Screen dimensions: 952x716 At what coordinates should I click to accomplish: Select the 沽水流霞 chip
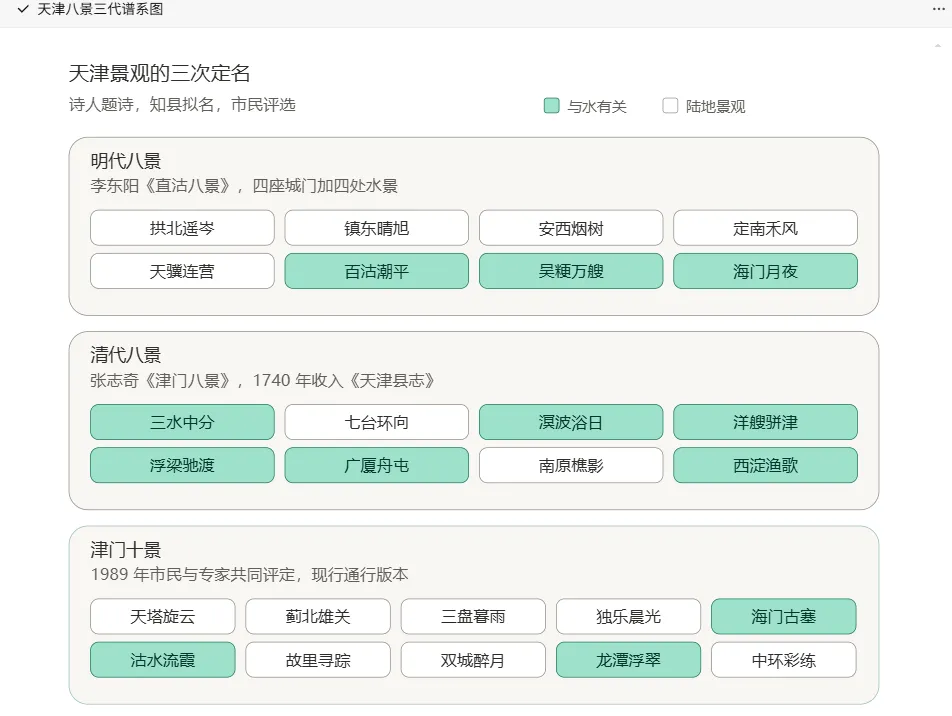(x=163, y=660)
